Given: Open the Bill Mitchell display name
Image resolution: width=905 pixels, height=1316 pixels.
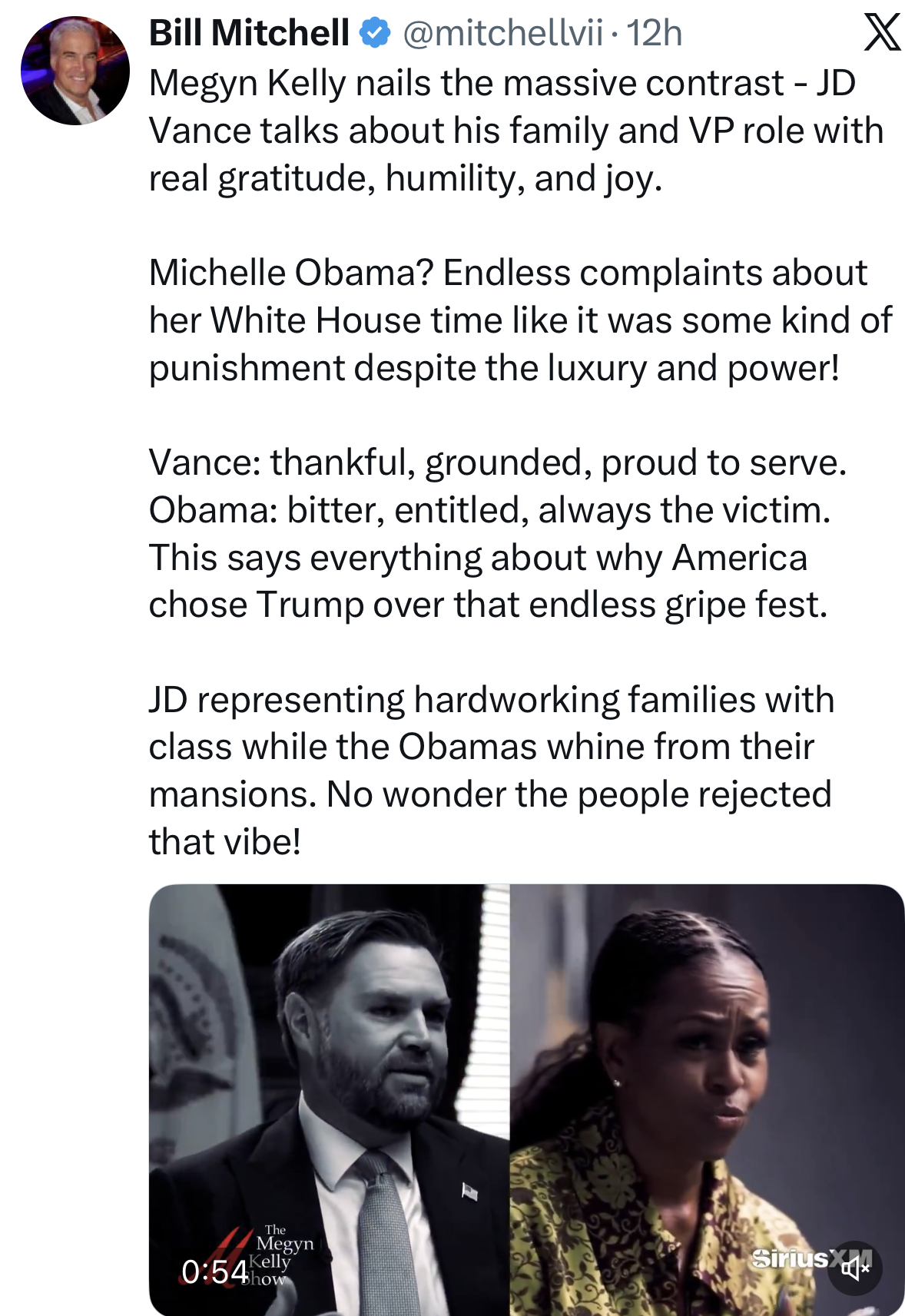Looking at the screenshot, I should point(249,33).
